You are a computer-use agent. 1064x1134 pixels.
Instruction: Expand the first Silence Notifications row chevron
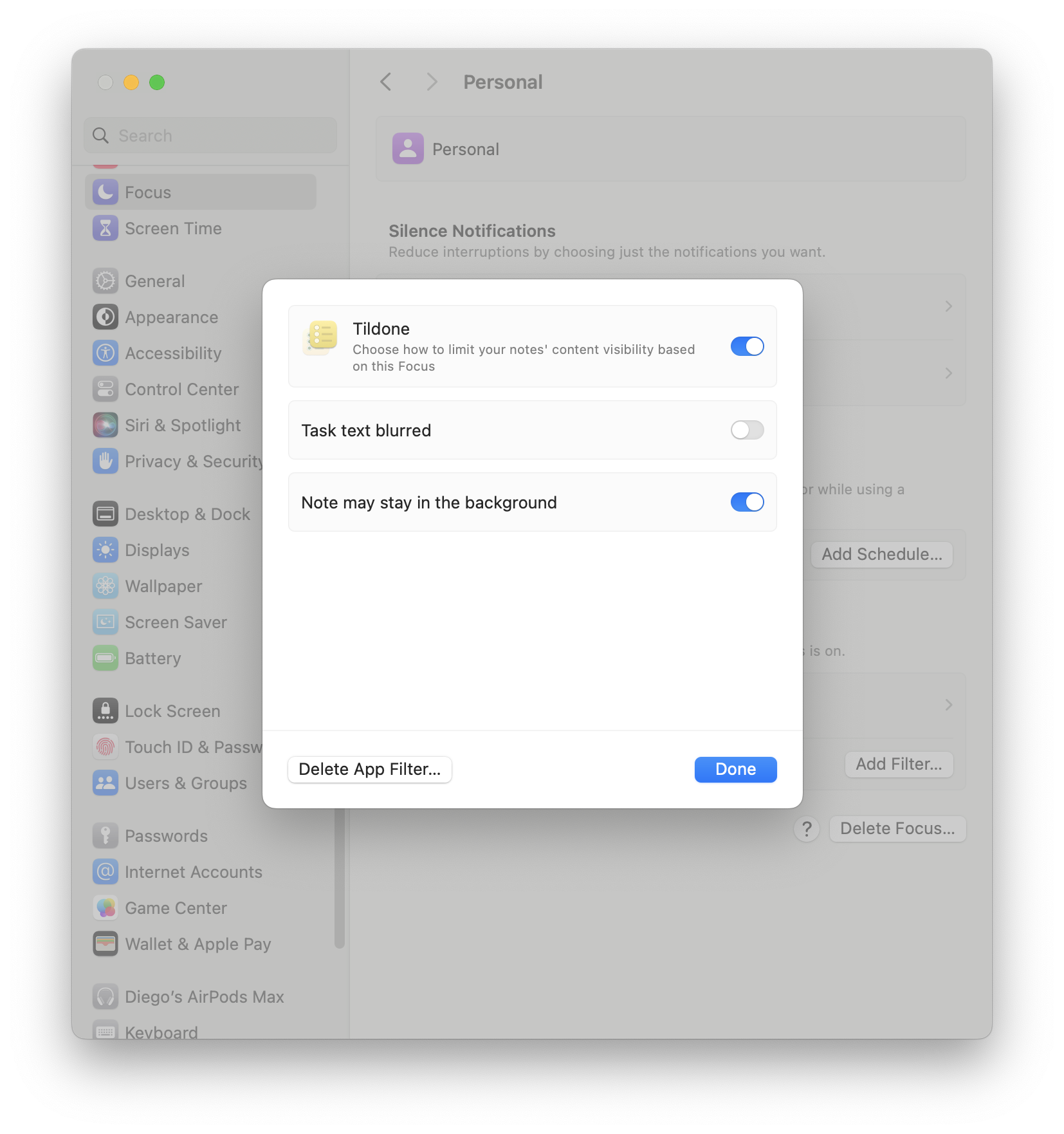tap(948, 306)
